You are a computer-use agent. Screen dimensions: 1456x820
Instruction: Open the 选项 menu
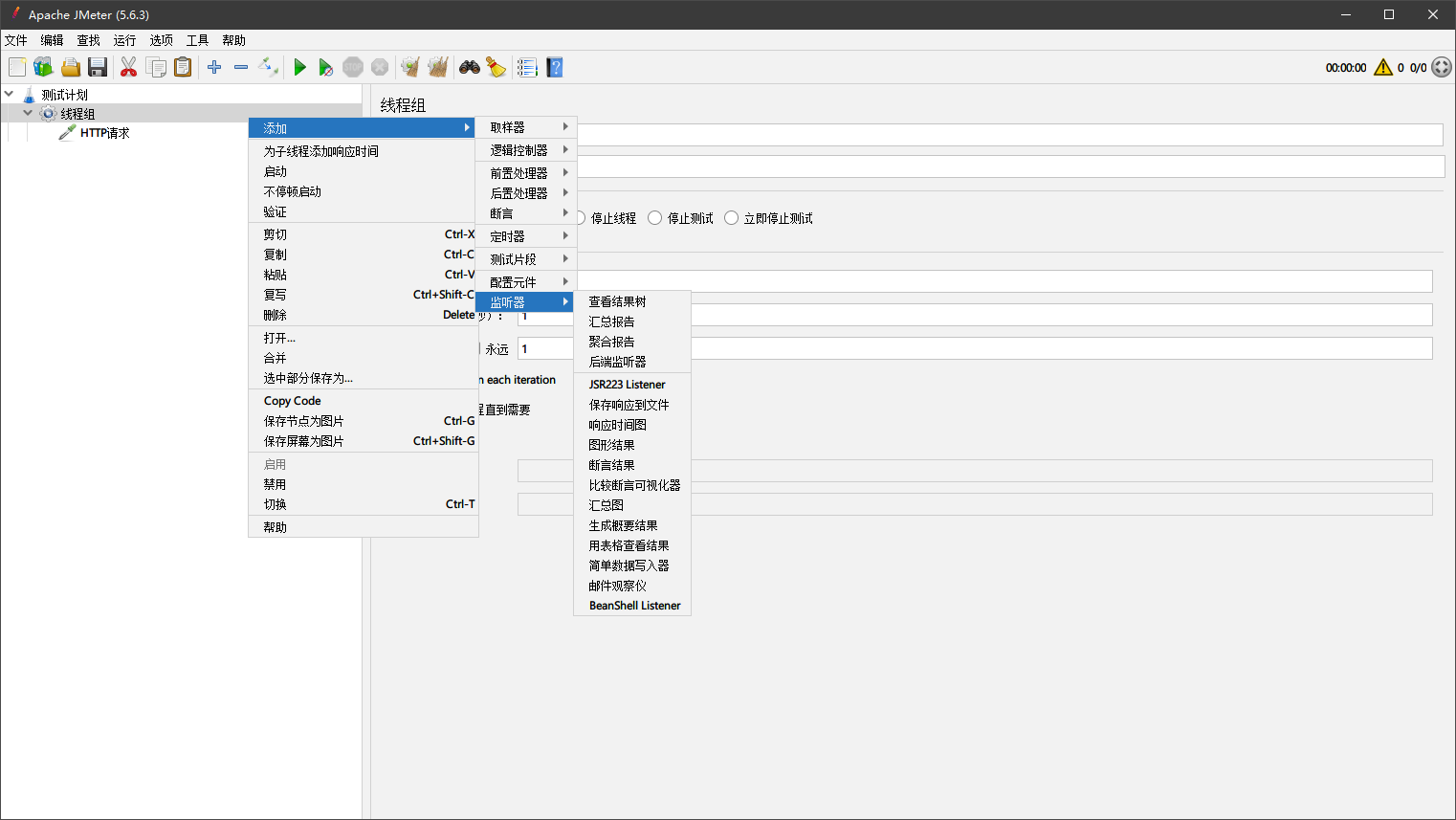click(161, 40)
